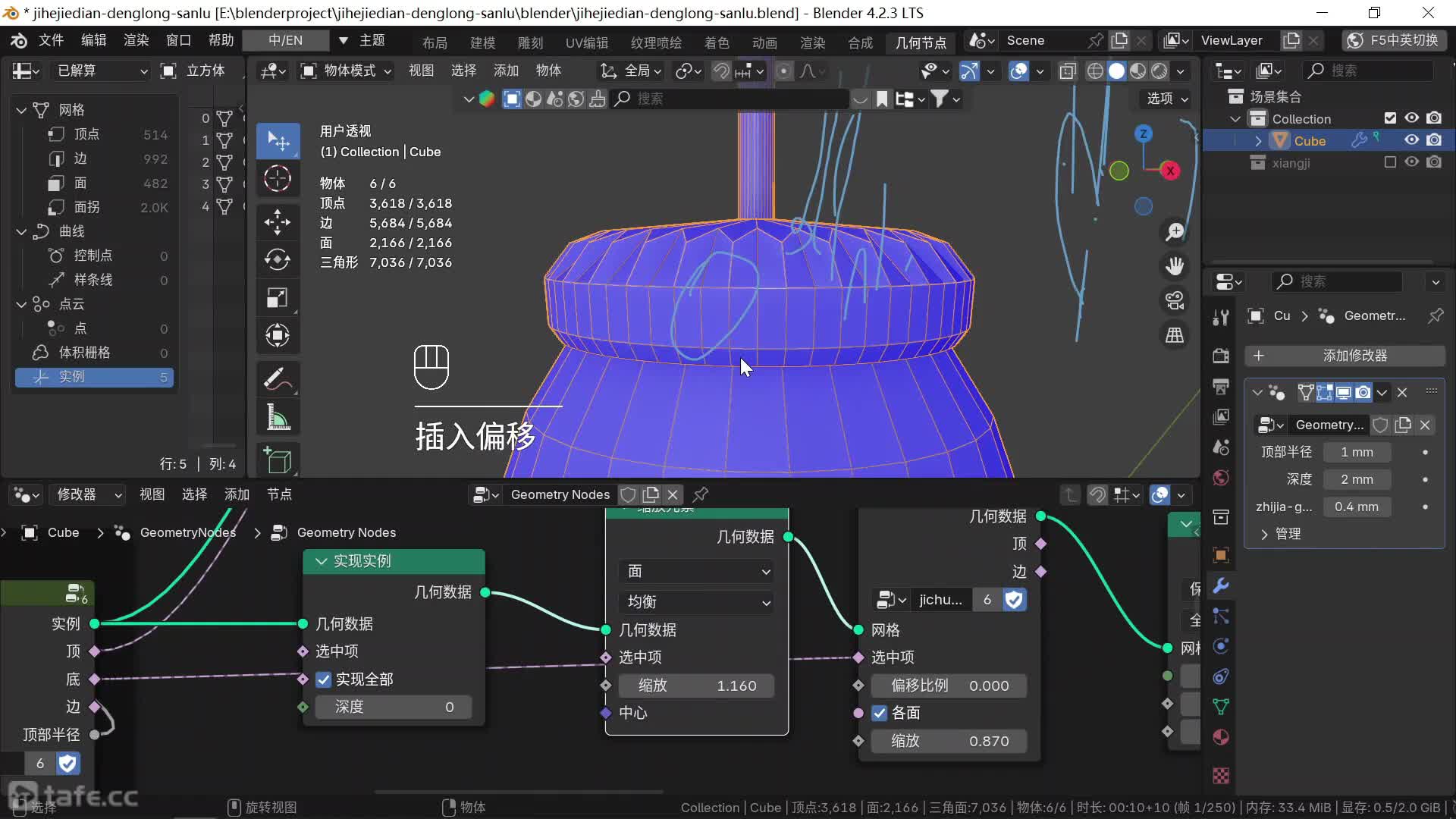
Task: Switch to perspective/orthographic grid view icon
Action: 1175,335
